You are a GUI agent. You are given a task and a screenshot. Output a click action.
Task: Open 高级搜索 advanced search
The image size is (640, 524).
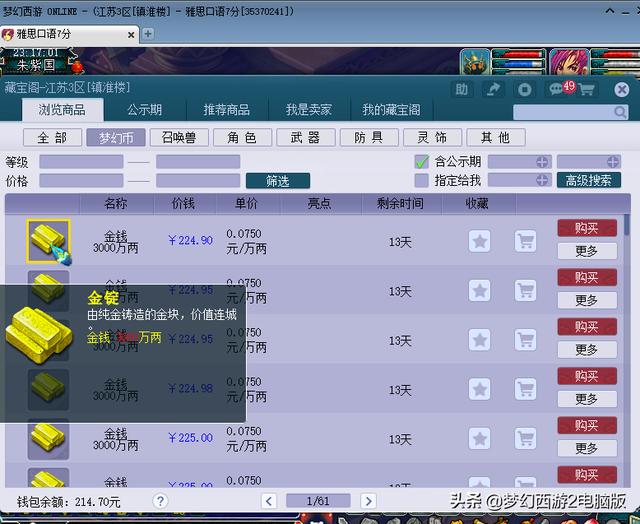pyautogui.click(x=589, y=180)
